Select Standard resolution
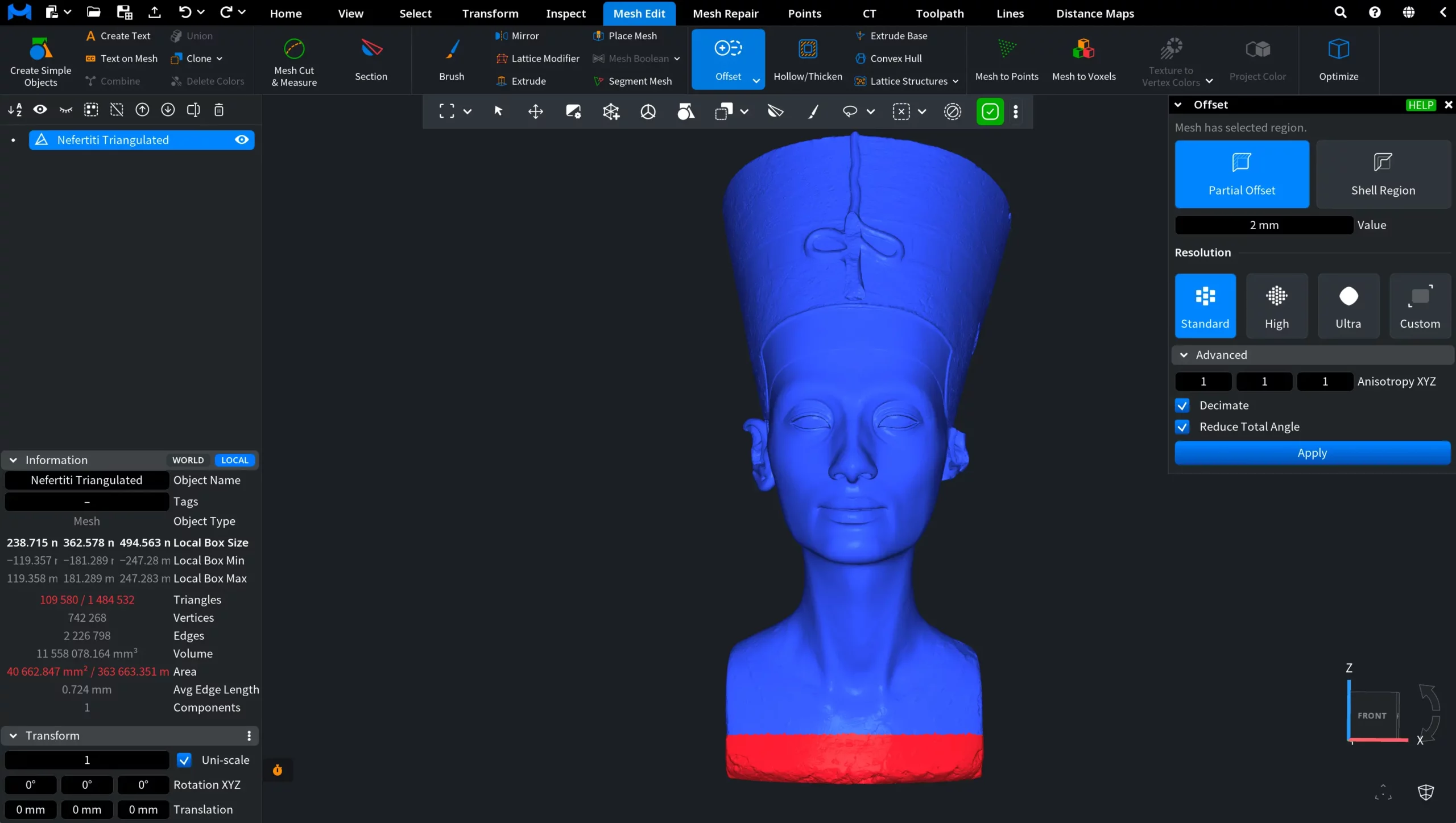This screenshot has width=1456, height=823. click(1205, 306)
